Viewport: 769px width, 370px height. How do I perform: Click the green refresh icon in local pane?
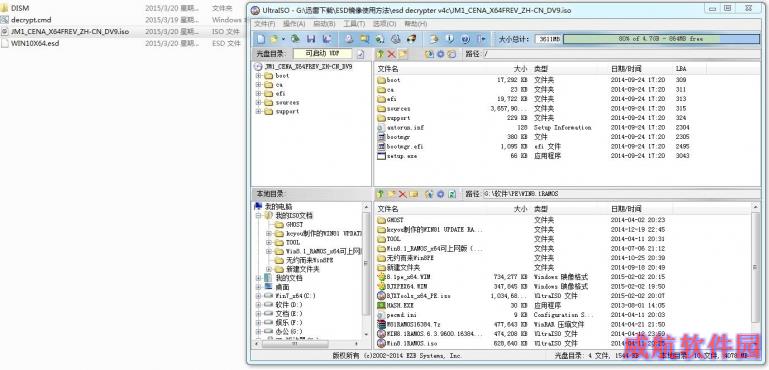pyautogui.click(x=452, y=194)
